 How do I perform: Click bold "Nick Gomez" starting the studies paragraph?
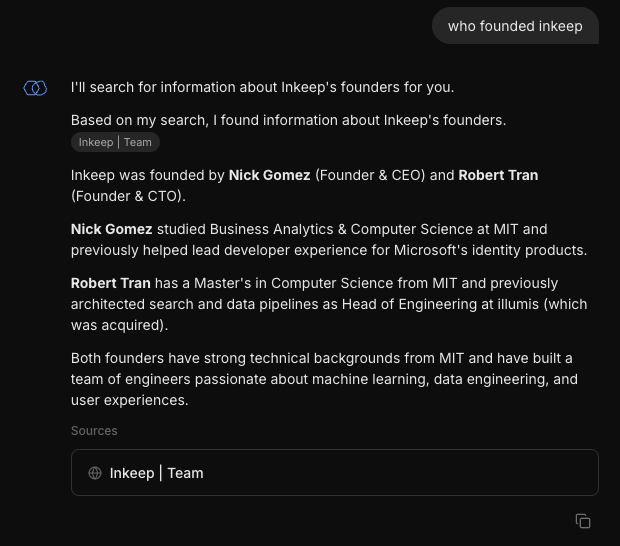point(111,229)
